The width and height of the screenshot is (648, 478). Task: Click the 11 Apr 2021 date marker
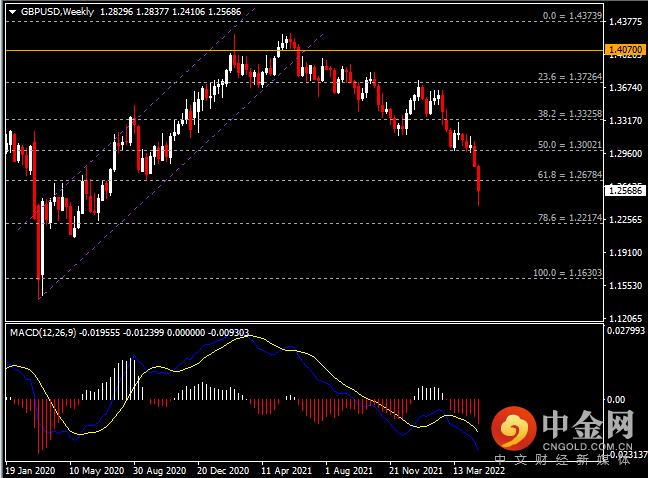286,471
